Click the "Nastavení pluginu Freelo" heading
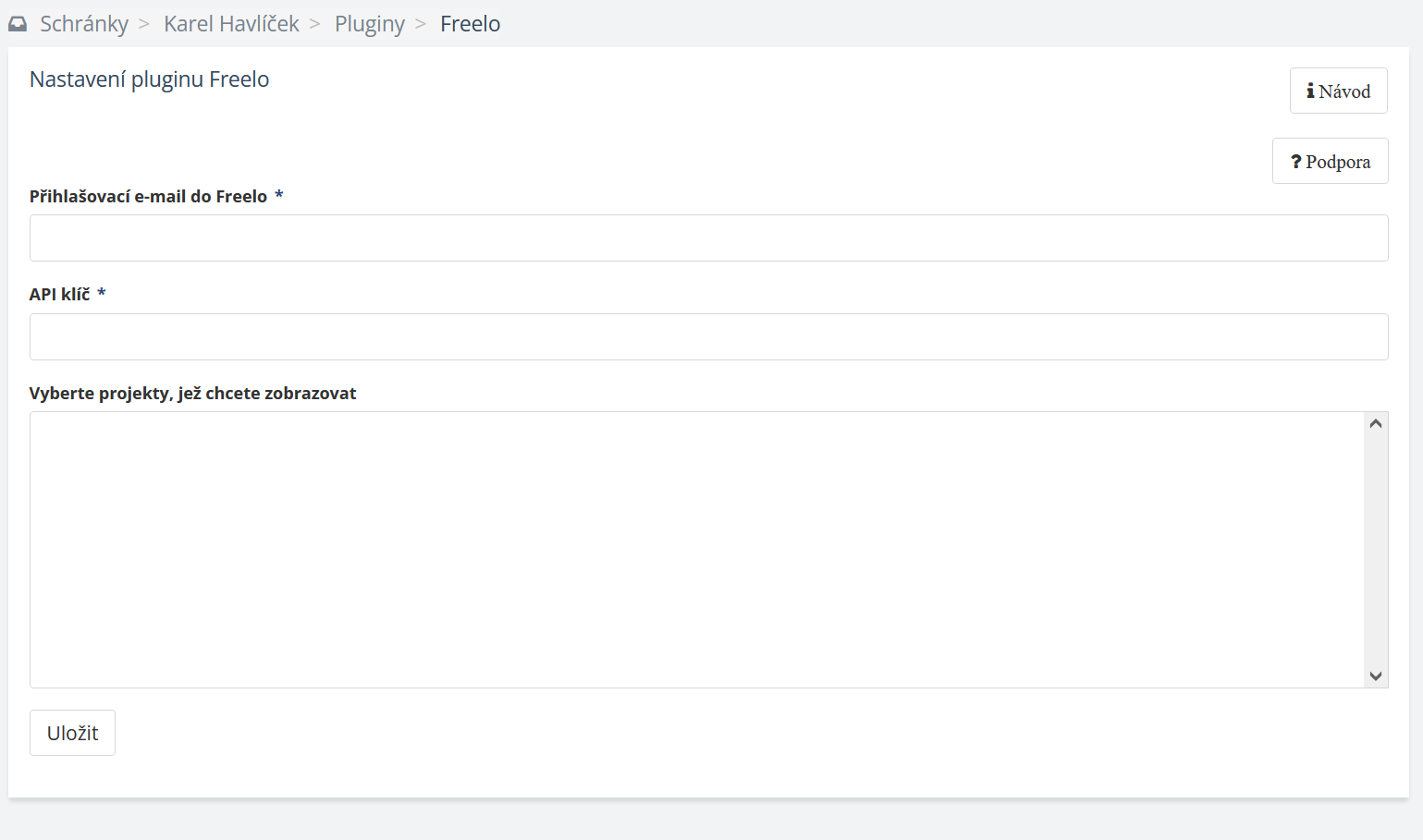 click(x=149, y=79)
